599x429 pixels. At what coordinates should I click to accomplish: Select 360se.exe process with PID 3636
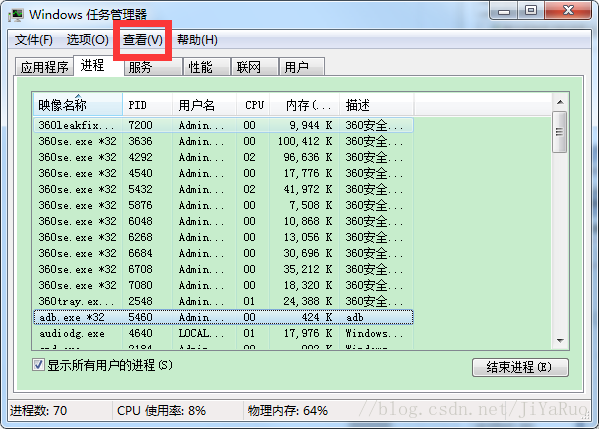[x=223, y=141]
